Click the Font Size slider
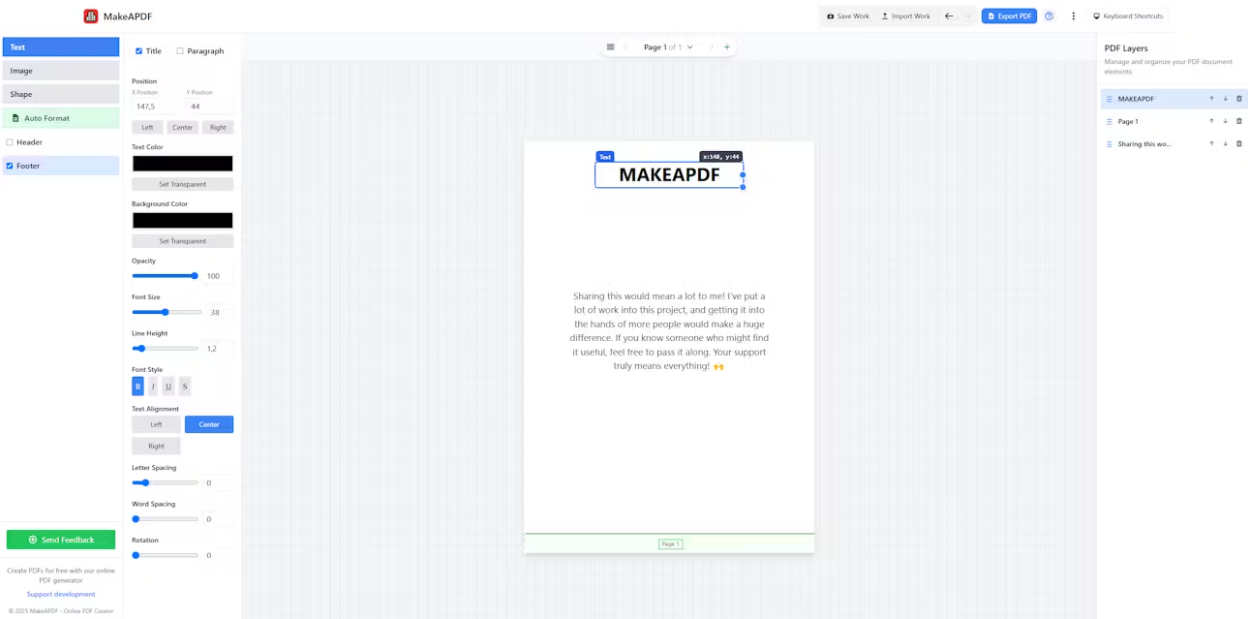Image resolution: width=1248 pixels, height=619 pixels. point(165,312)
